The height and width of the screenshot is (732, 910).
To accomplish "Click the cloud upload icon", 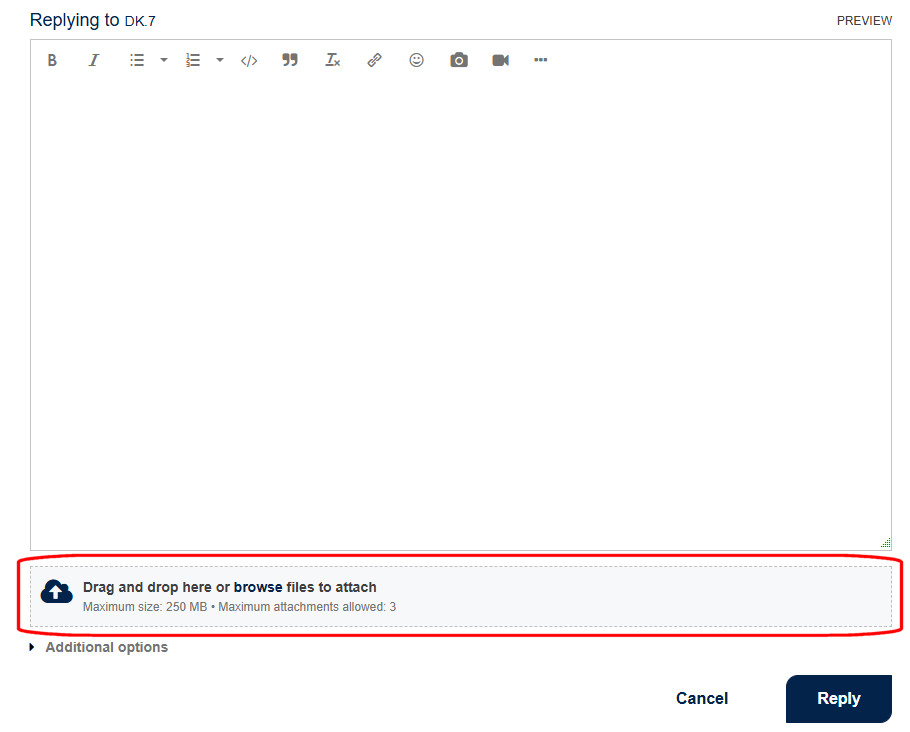I will pos(56,592).
